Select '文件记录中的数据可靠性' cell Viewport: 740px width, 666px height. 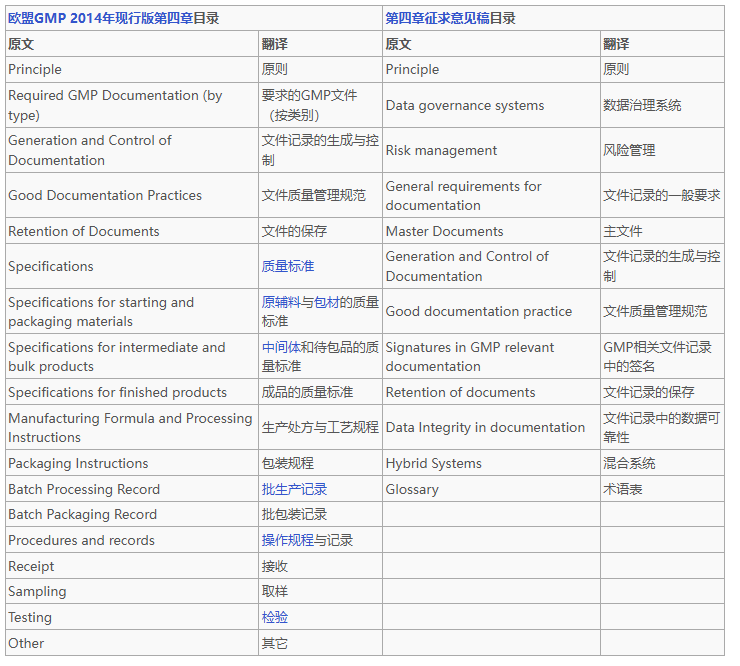[662, 428]
